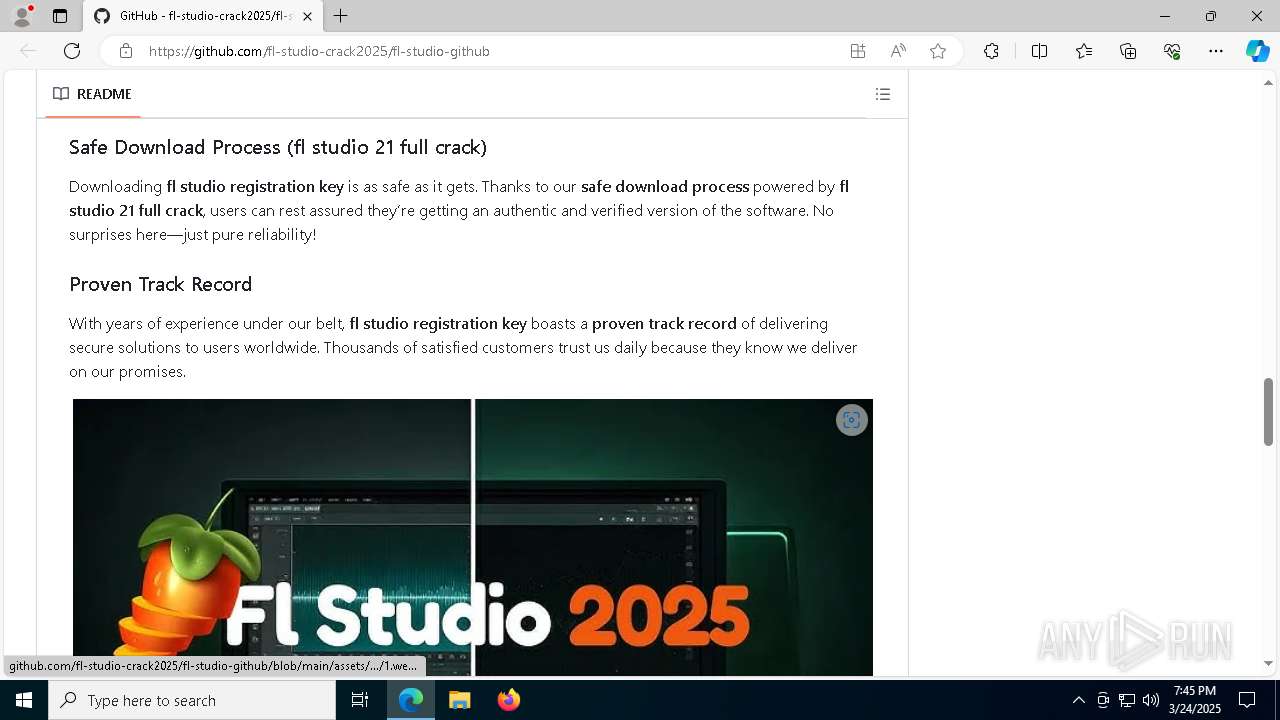Open Firefox from taskbar
Viewport: 1280px width, 720px height.
[508, 700]
